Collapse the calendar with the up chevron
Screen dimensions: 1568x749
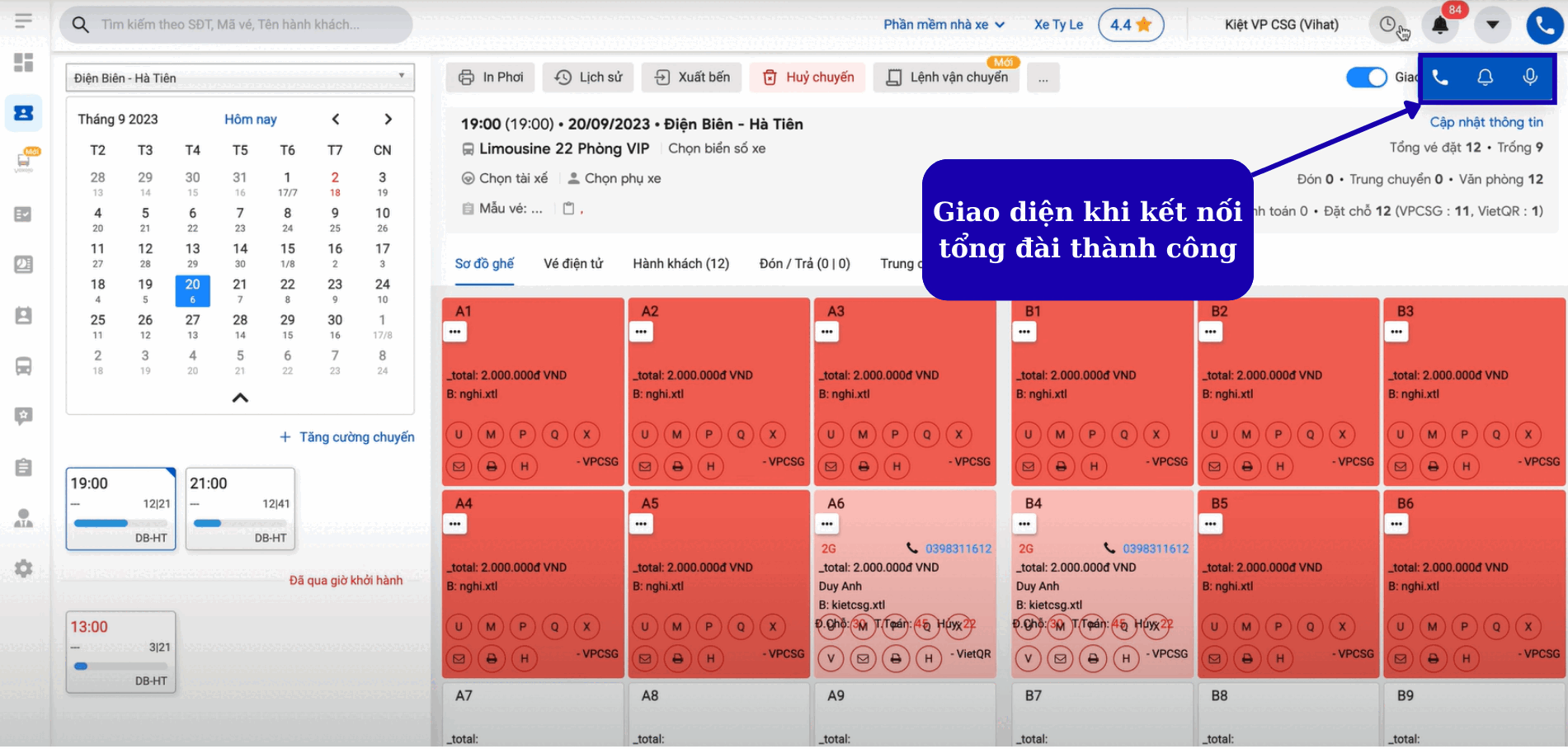point(240,398)
